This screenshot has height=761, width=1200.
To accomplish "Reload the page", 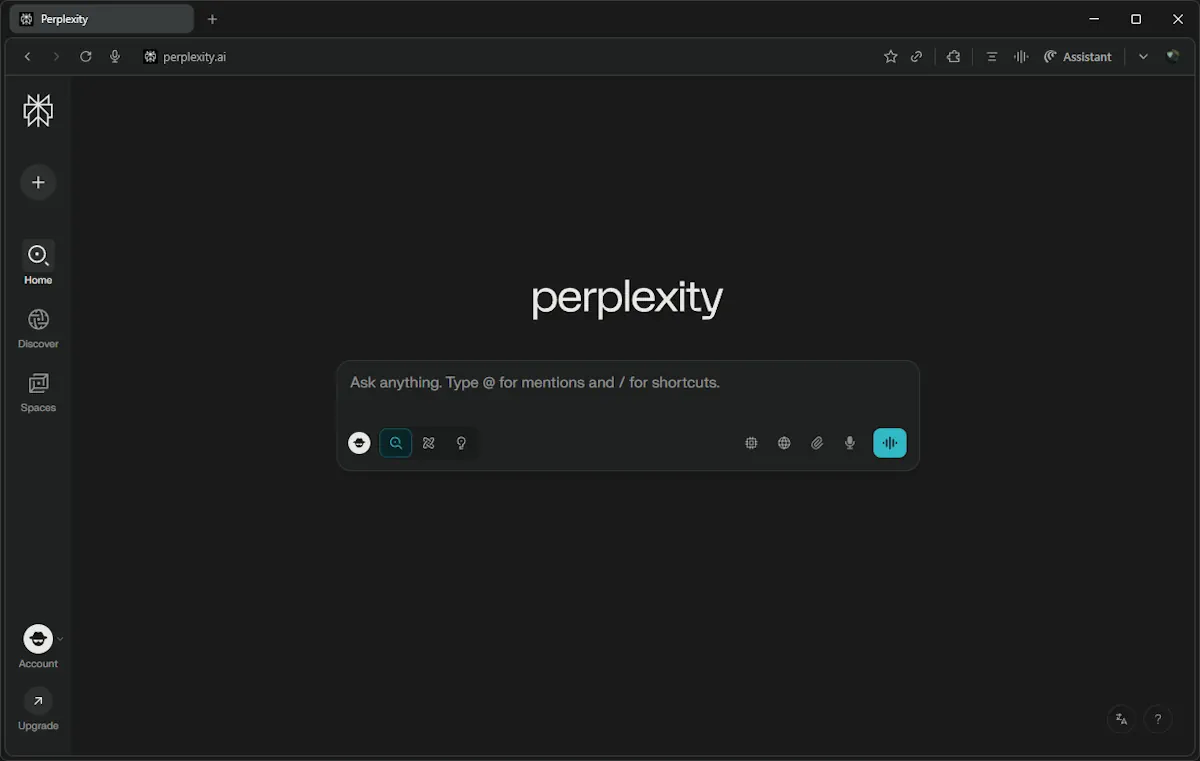I will coord(86,57).
